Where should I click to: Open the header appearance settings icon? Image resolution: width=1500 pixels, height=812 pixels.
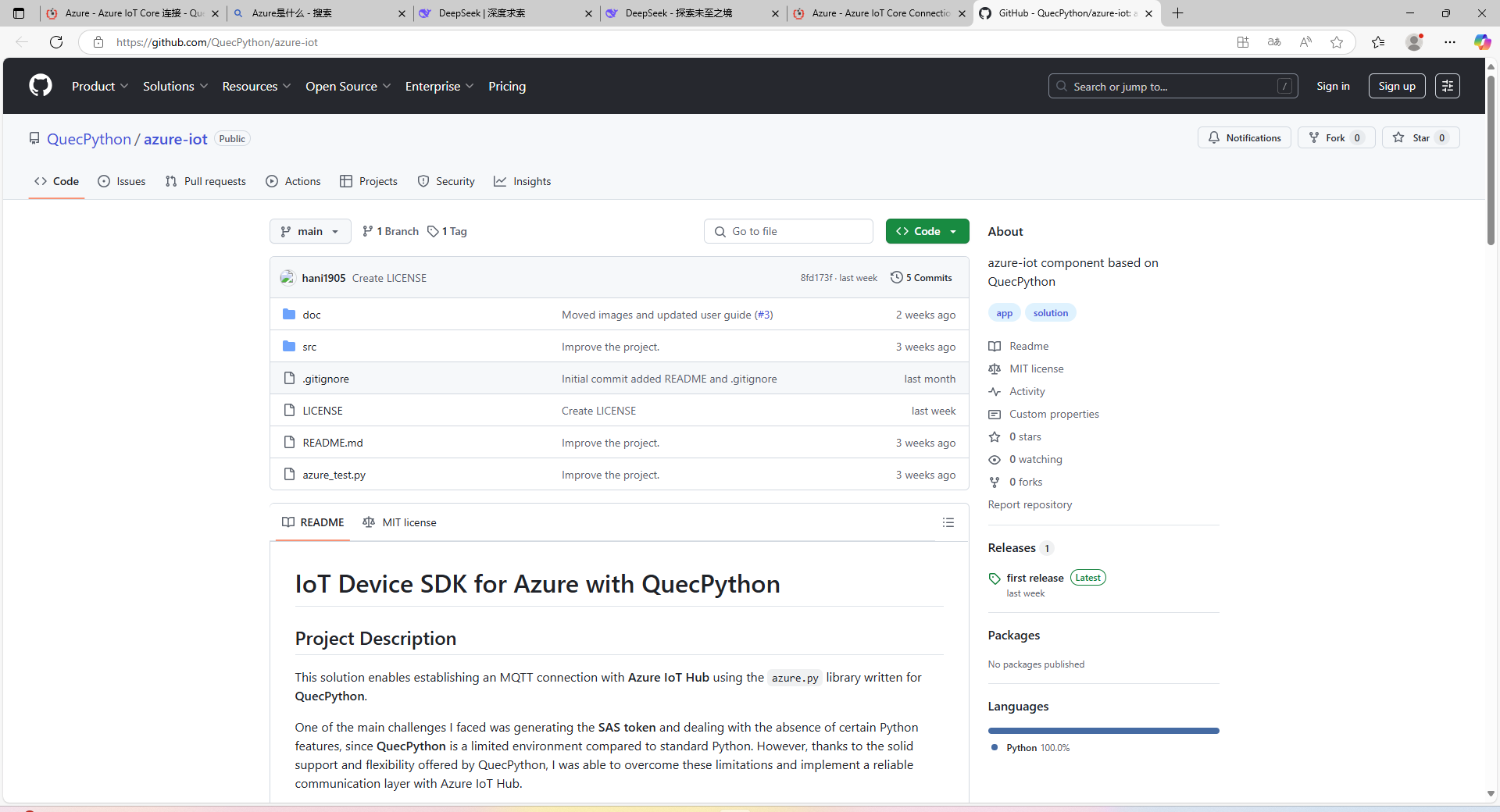pos(1447,86)
